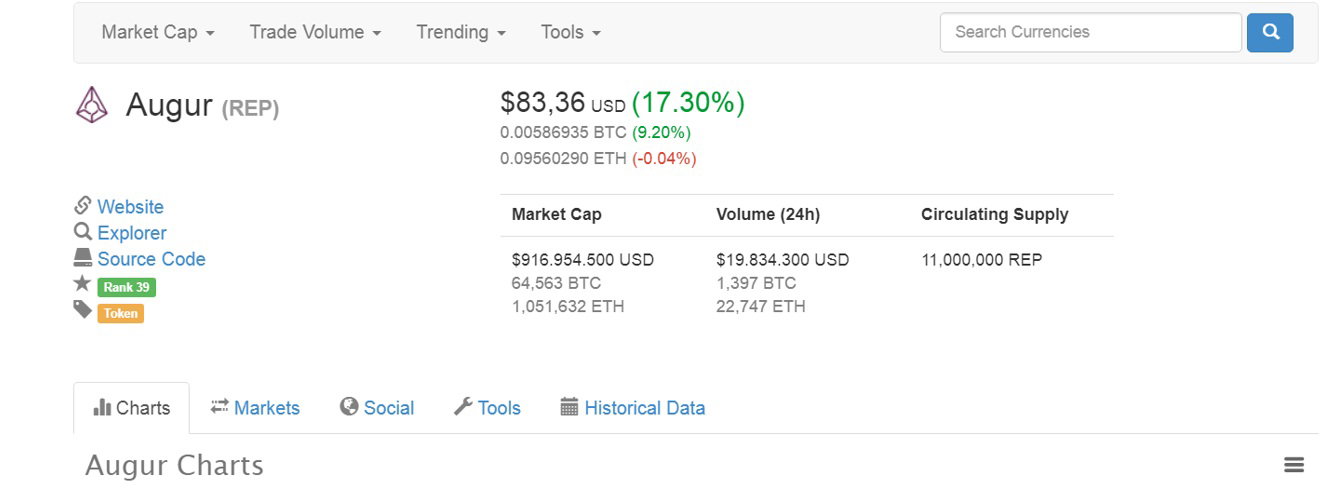Open the Tools tab below the stats
The image size is (1341, 496).
coord(487,408)
